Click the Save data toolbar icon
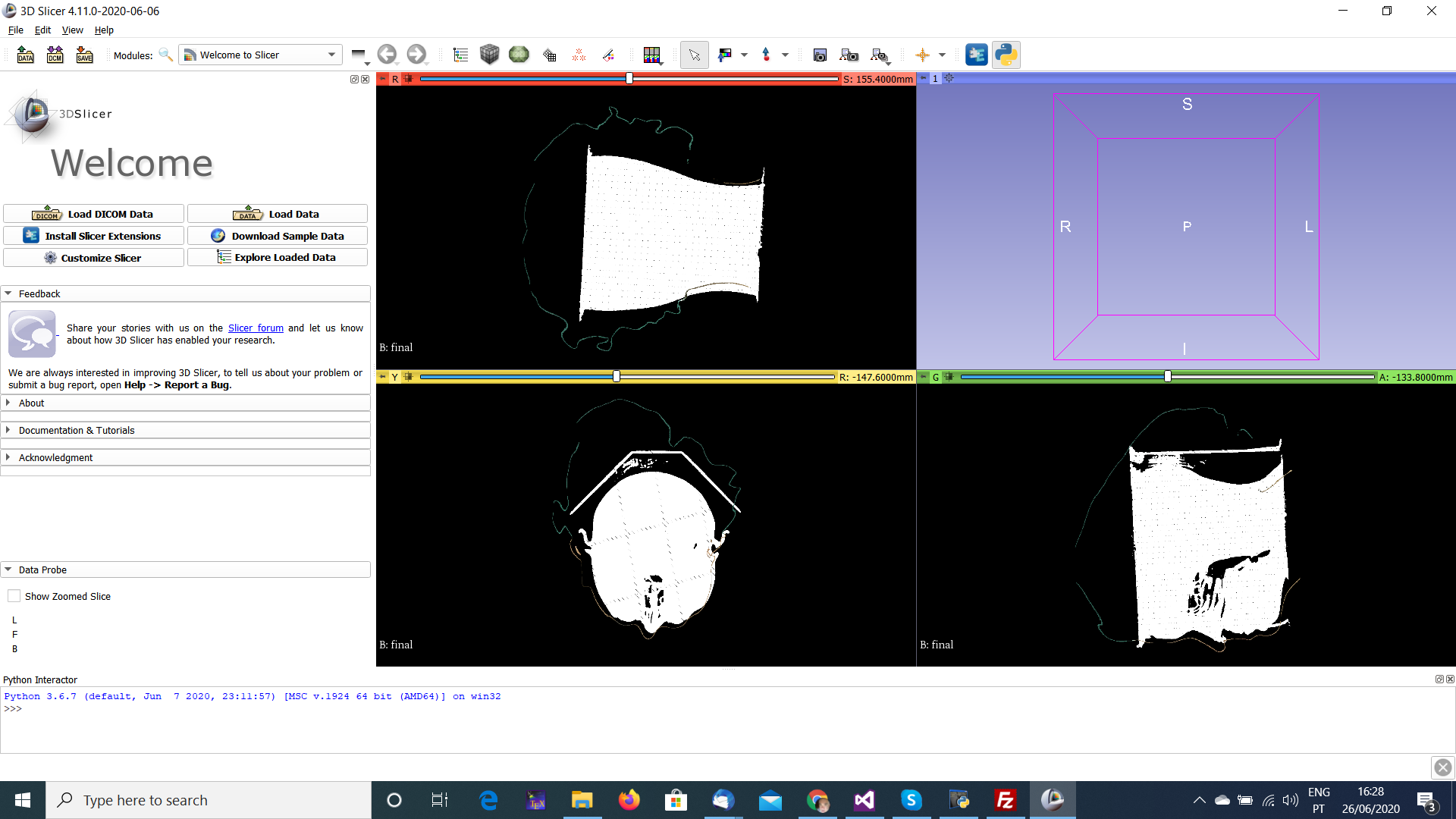The width and height of the screenshot is (1456, 819). (x=84, y=55)
